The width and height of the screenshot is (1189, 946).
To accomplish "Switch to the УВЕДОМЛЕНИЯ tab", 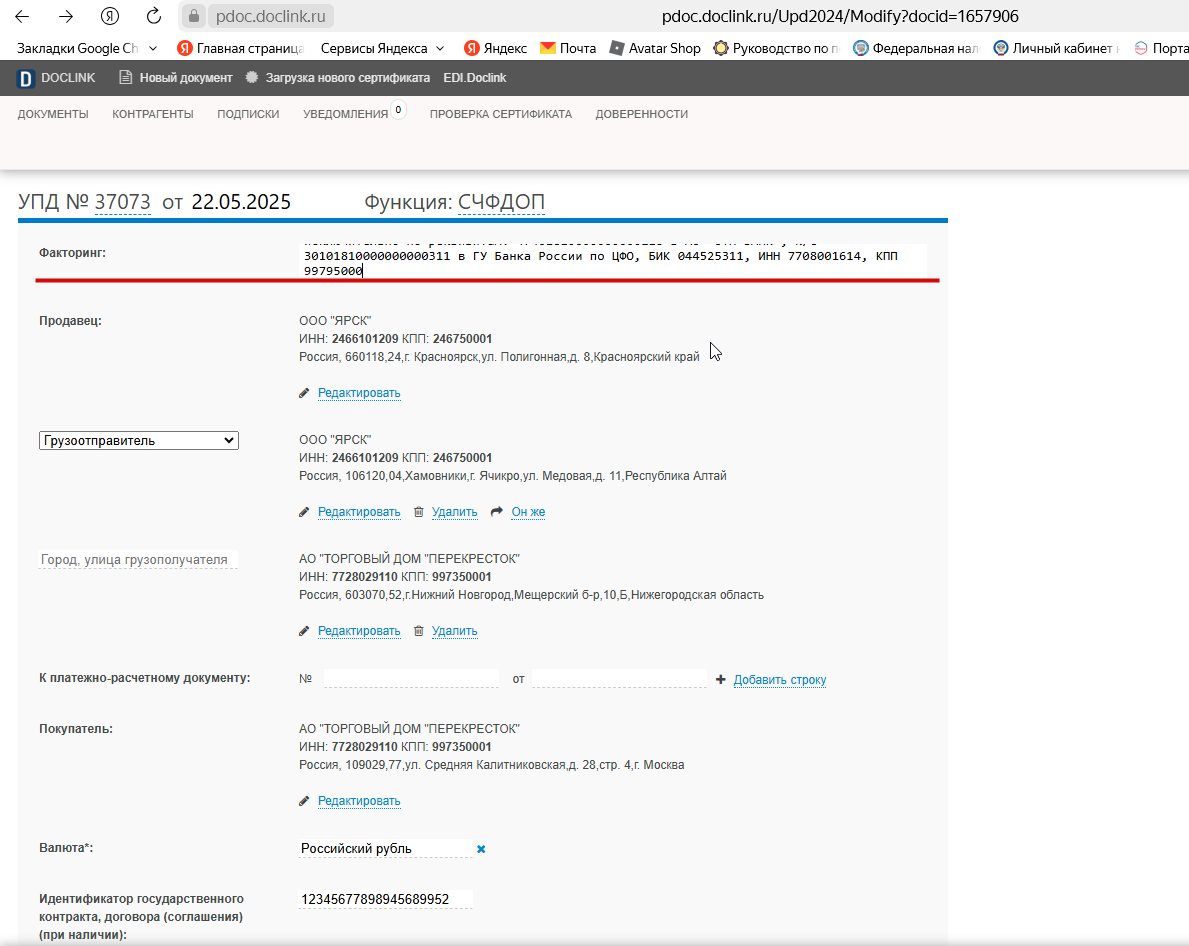I will pyautogui.click(x=345, y=114).
